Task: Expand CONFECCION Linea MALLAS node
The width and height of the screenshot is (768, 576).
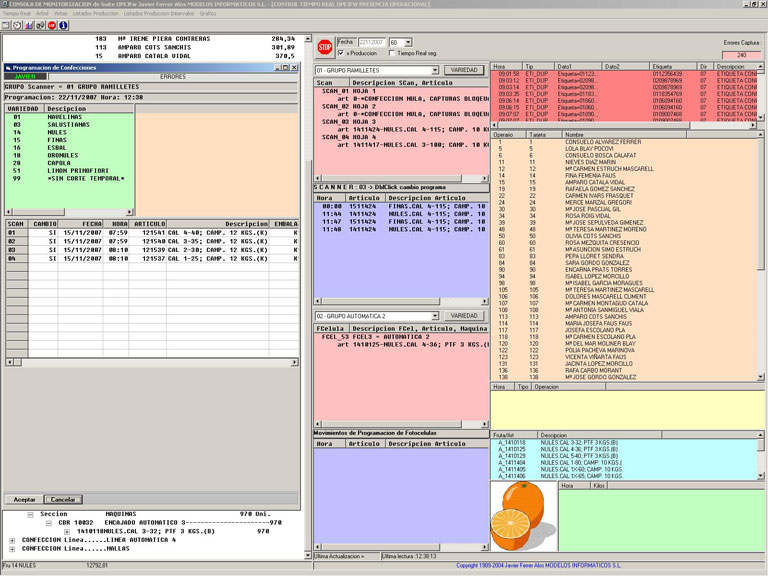Action: pos(12,549)
